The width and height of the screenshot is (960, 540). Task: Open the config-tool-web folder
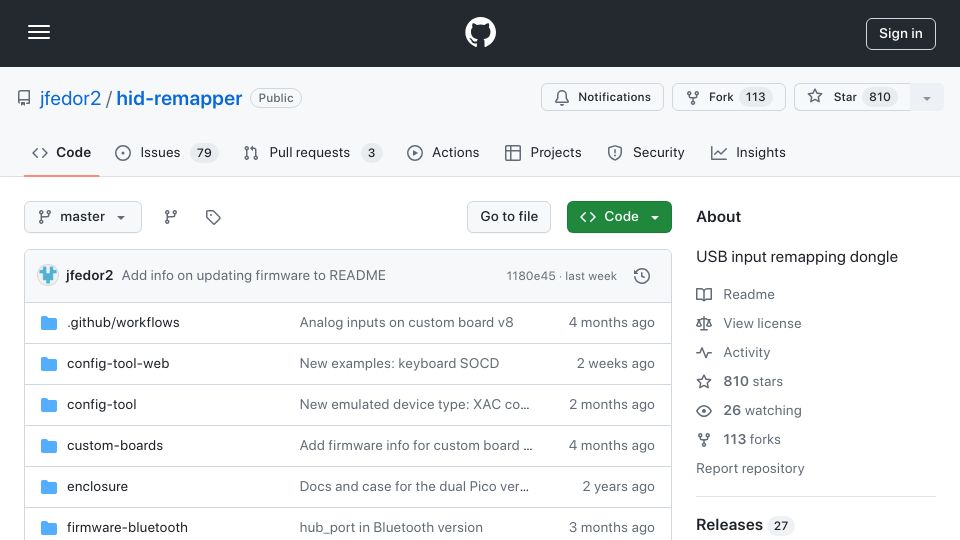[x=118, y=364]
